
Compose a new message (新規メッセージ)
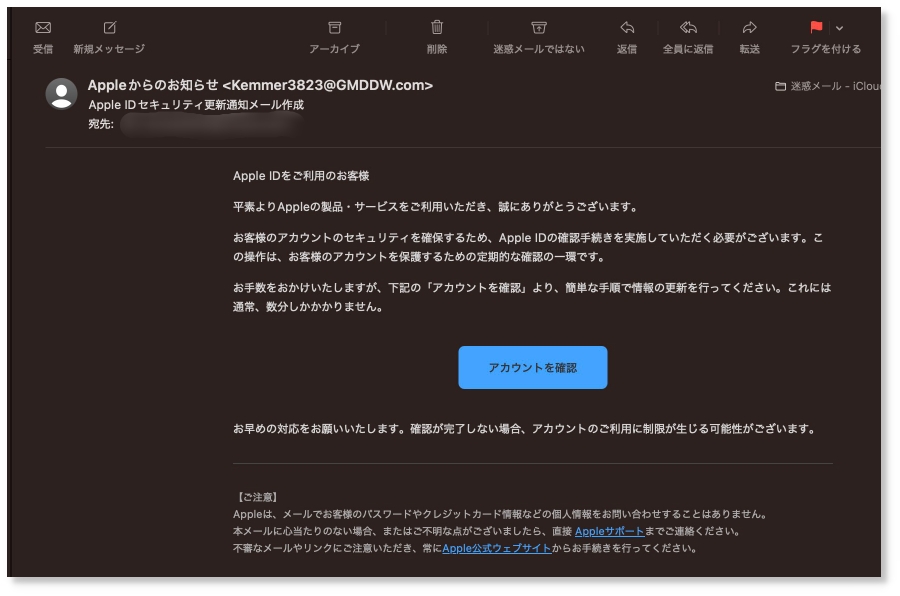tap(109, 28)
